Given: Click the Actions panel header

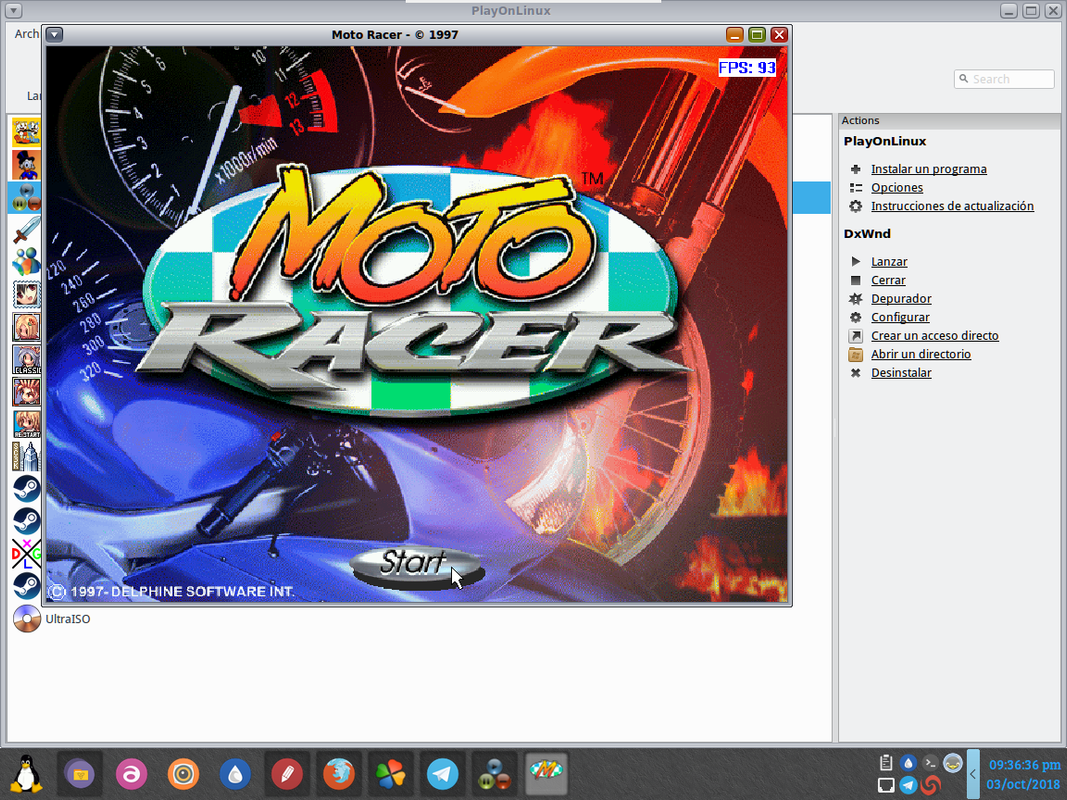Looking at the screenshot, I should tap(949, 120).
